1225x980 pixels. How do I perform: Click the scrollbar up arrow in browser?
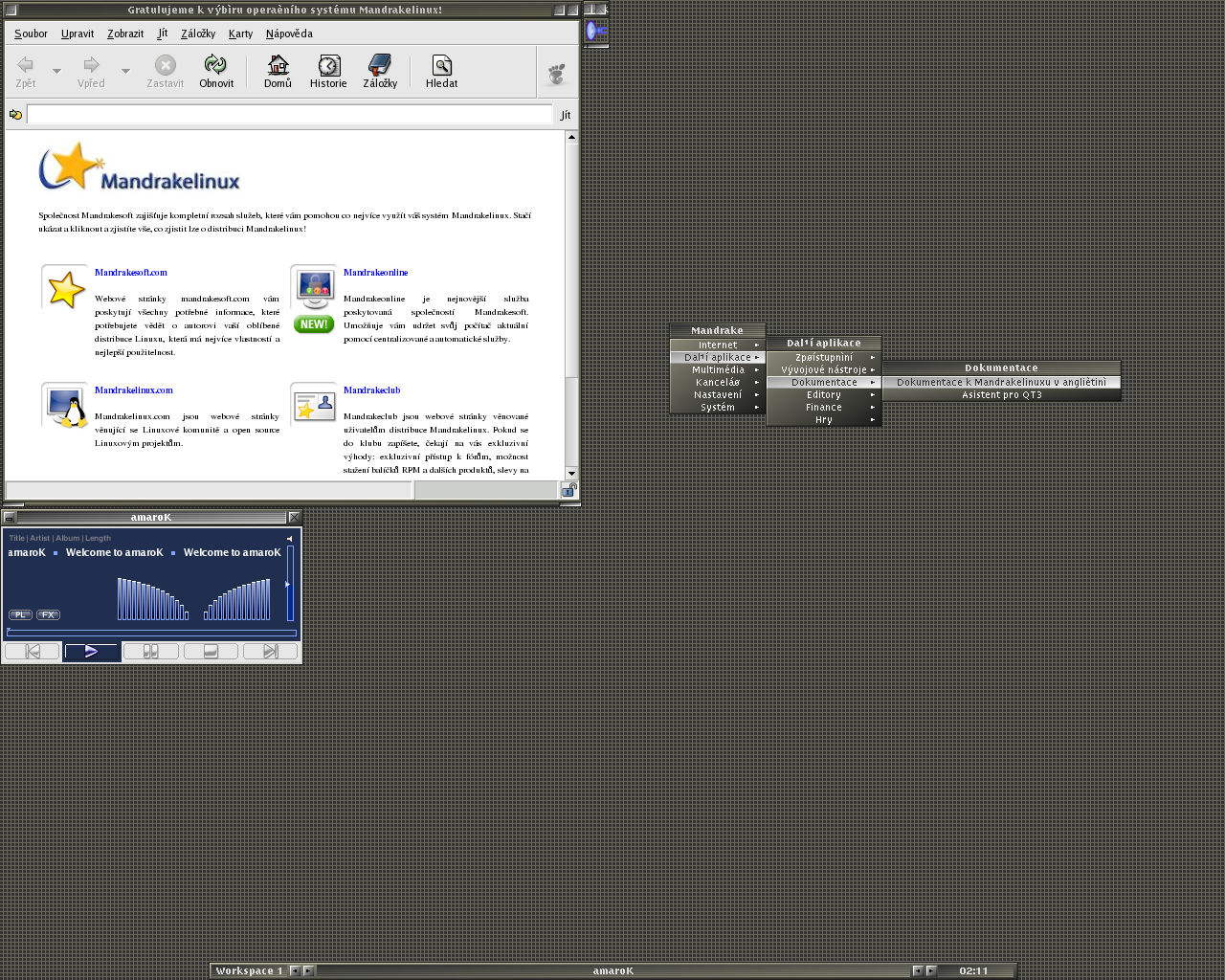click(571, 137)
